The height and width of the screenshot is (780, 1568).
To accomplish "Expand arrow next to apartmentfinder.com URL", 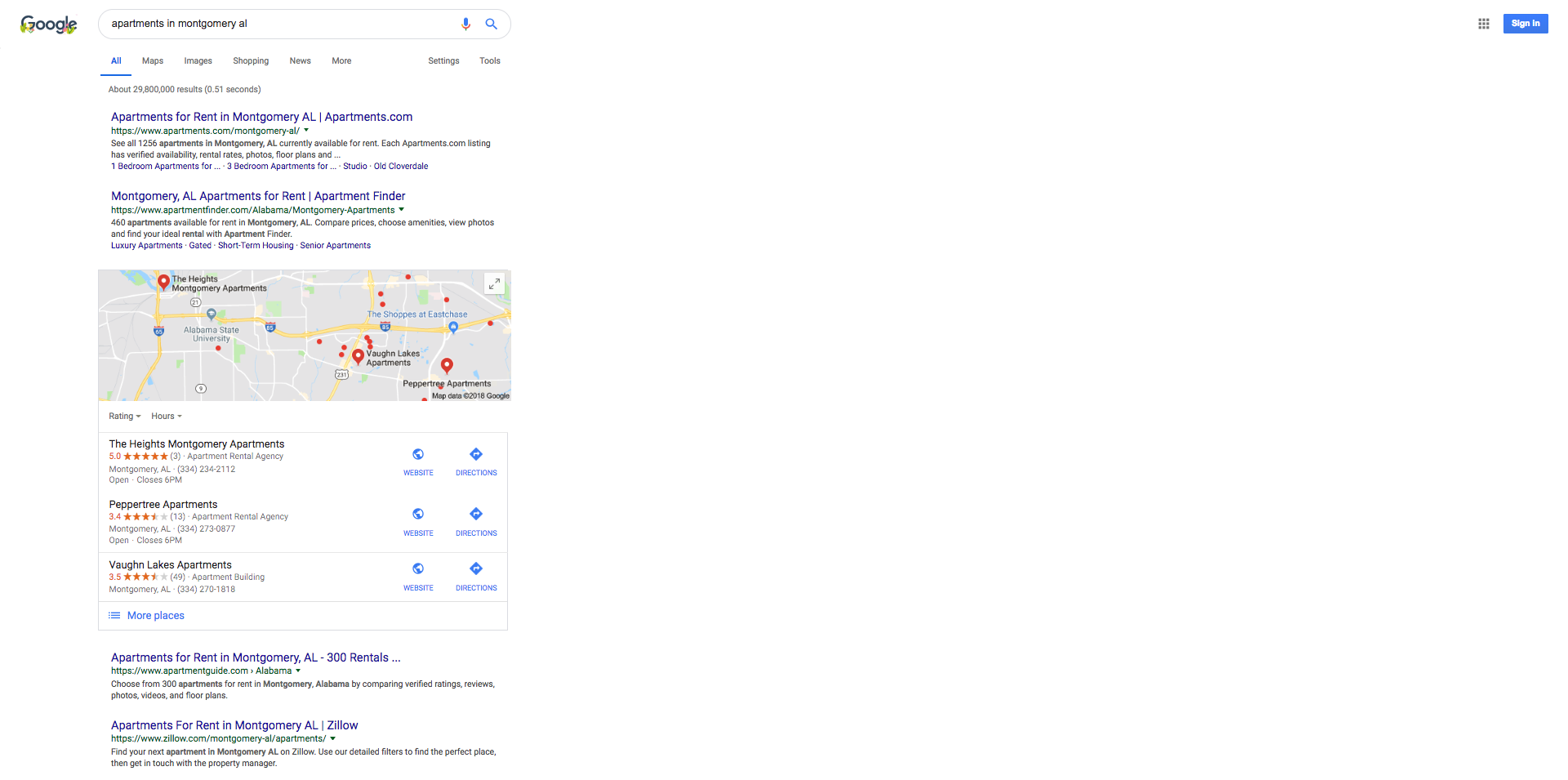I will (x=401, y=210).
